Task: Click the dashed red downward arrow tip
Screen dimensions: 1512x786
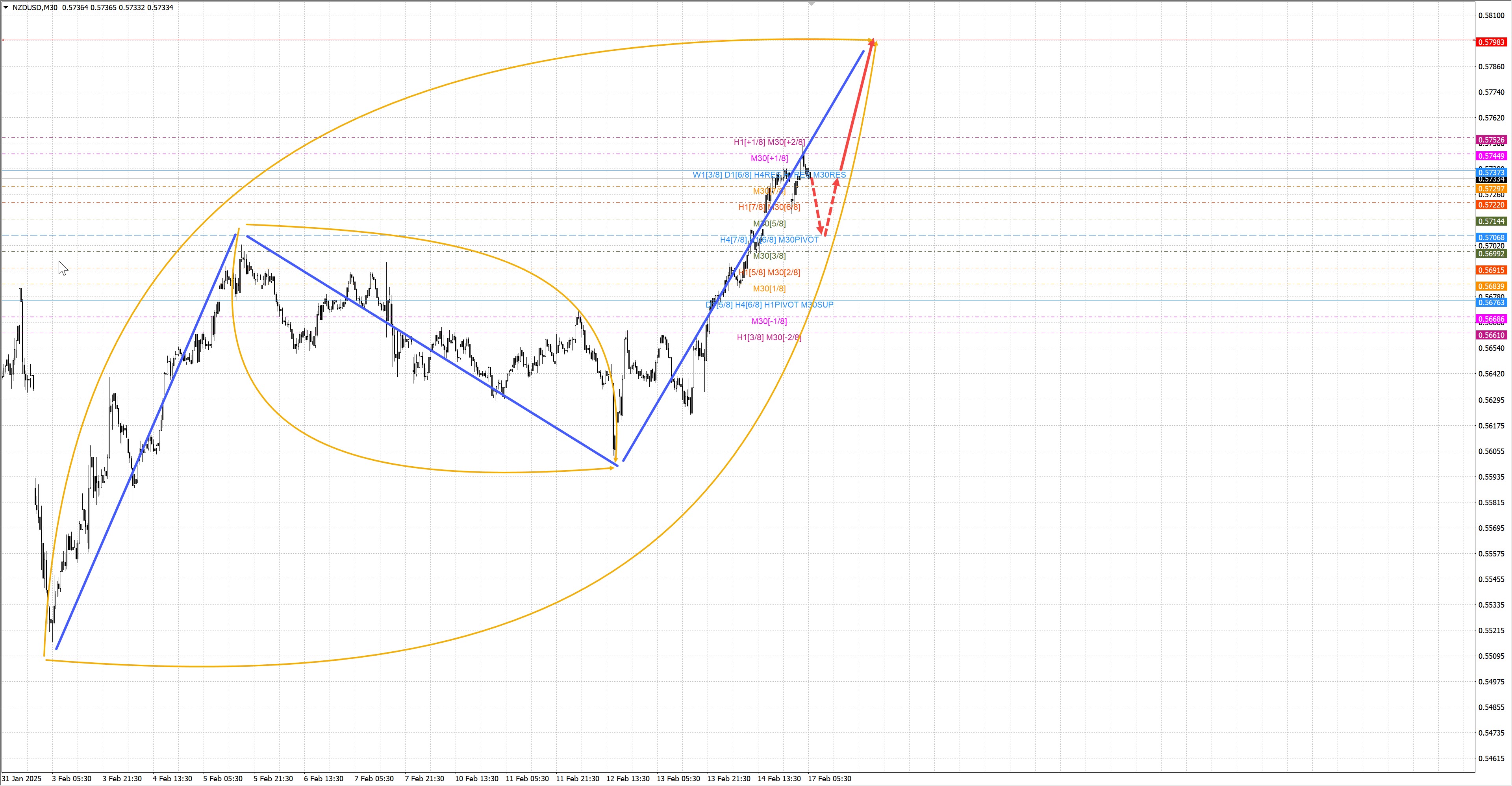Action: (x=821, y=230)
